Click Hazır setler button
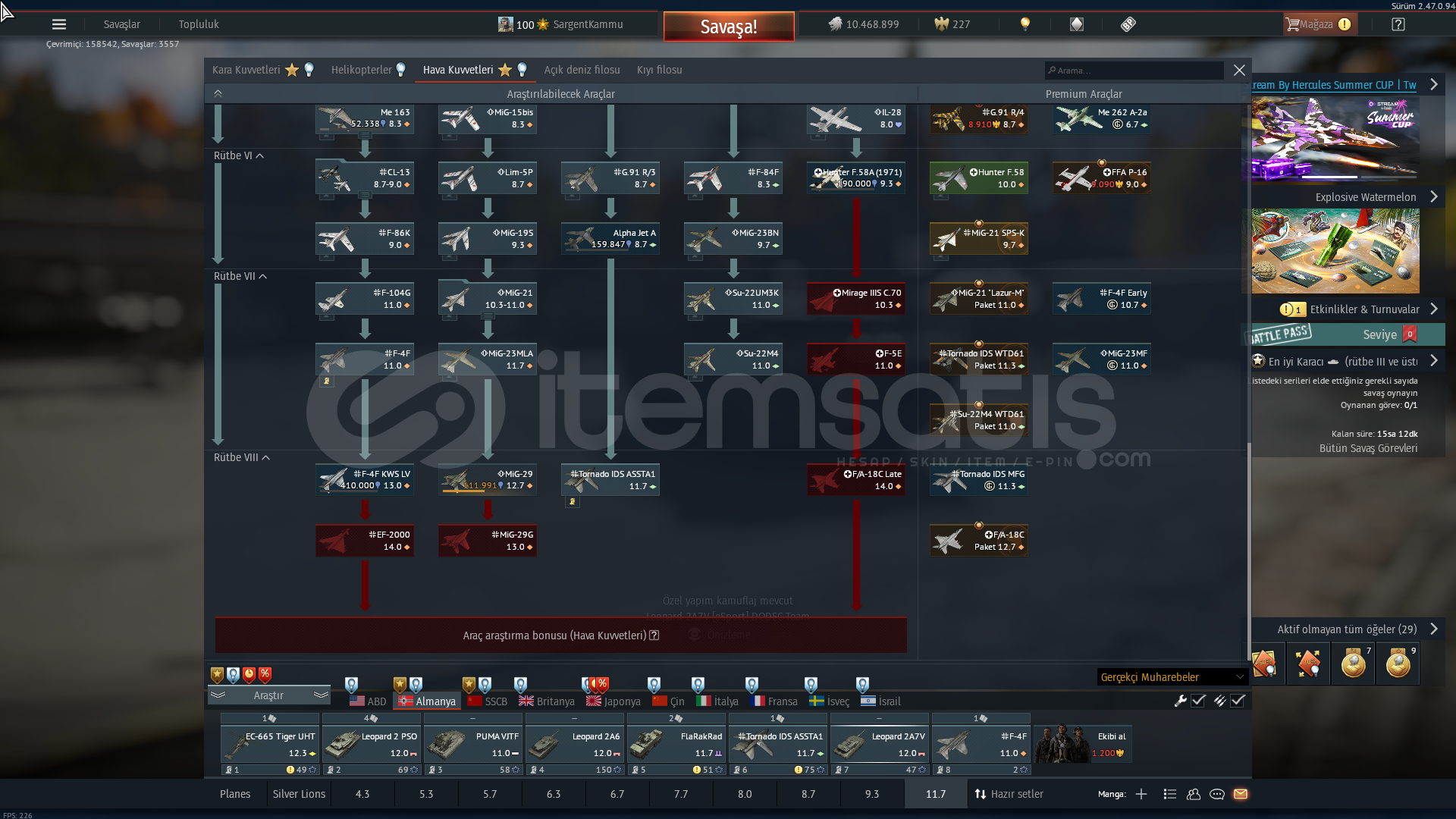 click(1009, 794)
